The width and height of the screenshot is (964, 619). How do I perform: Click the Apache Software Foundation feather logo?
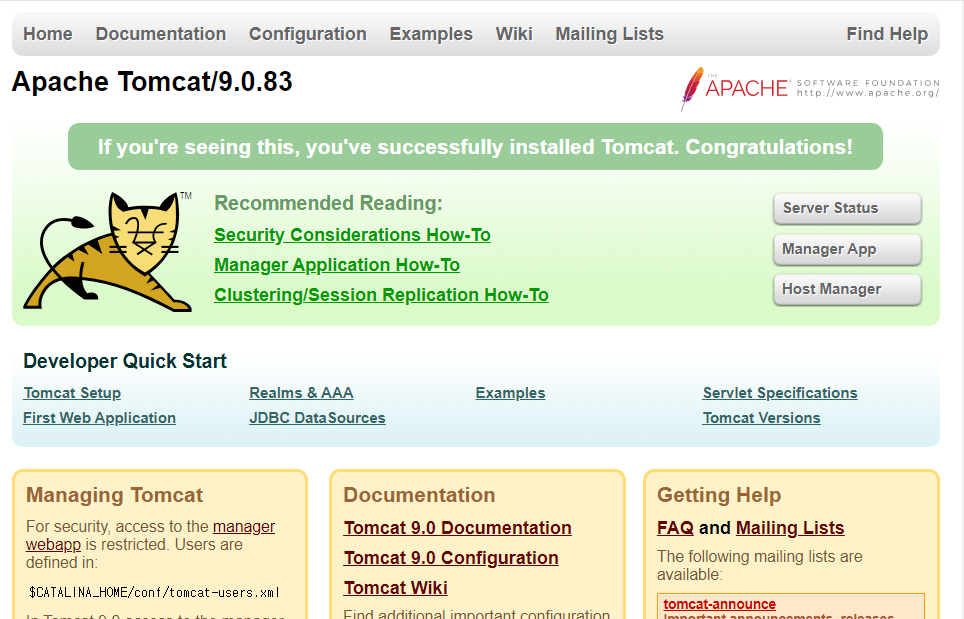click(x=810, y=89)
